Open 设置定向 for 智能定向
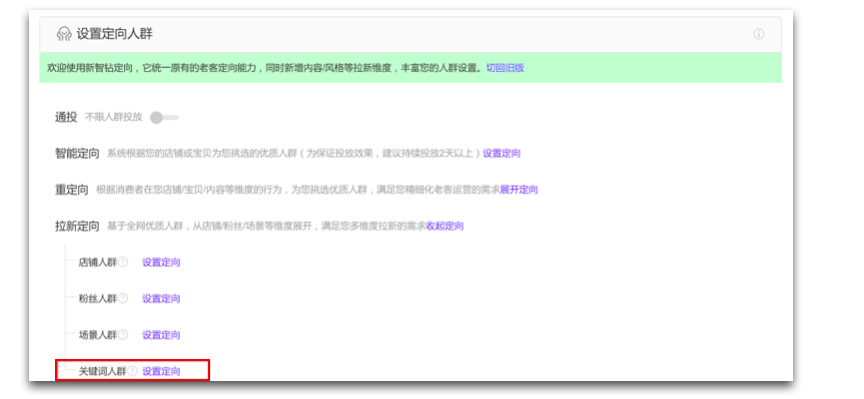Screen dimensions: 864x399 pos(501,153)
